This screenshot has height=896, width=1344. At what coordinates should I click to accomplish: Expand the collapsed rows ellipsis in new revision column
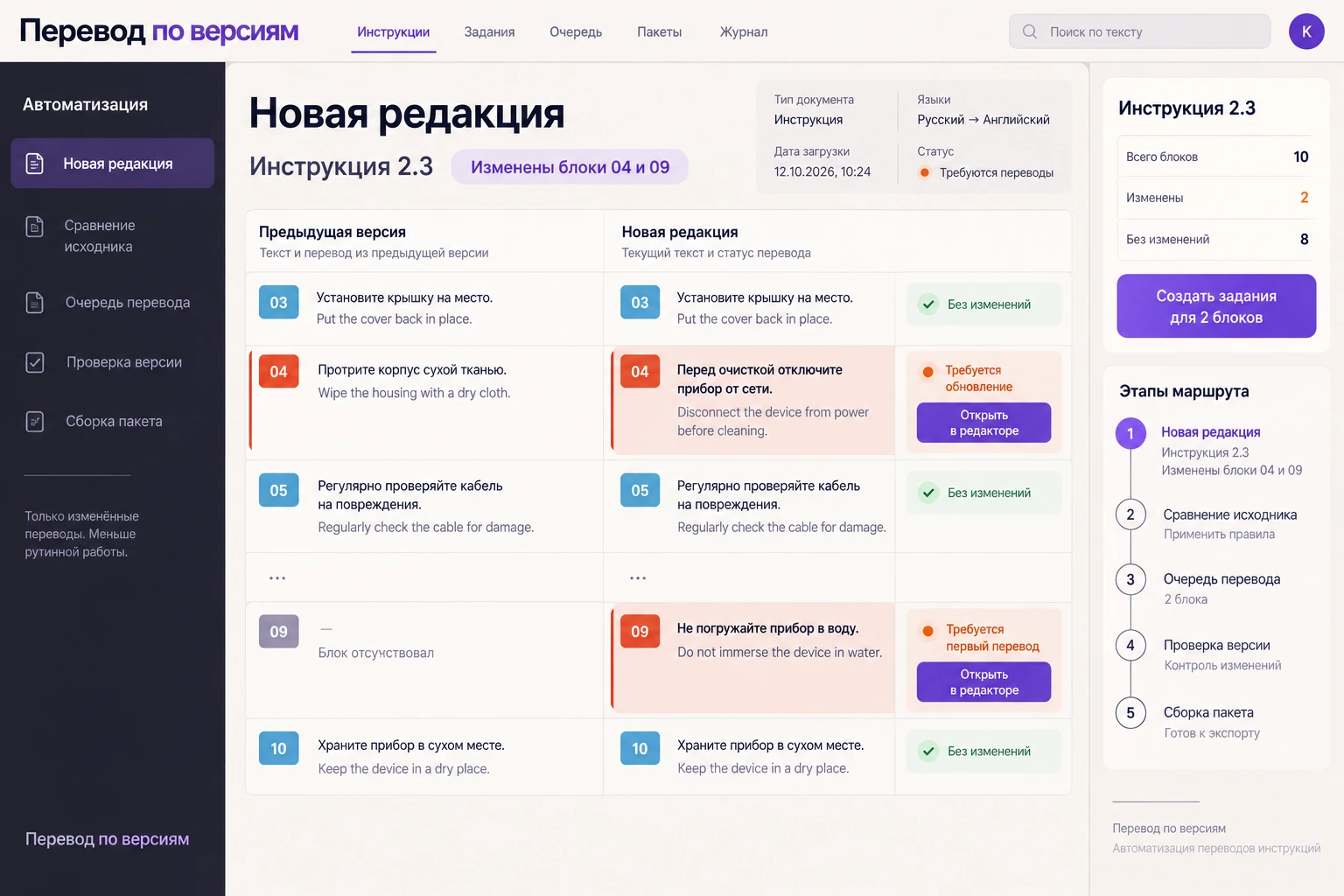click(638, 578)
